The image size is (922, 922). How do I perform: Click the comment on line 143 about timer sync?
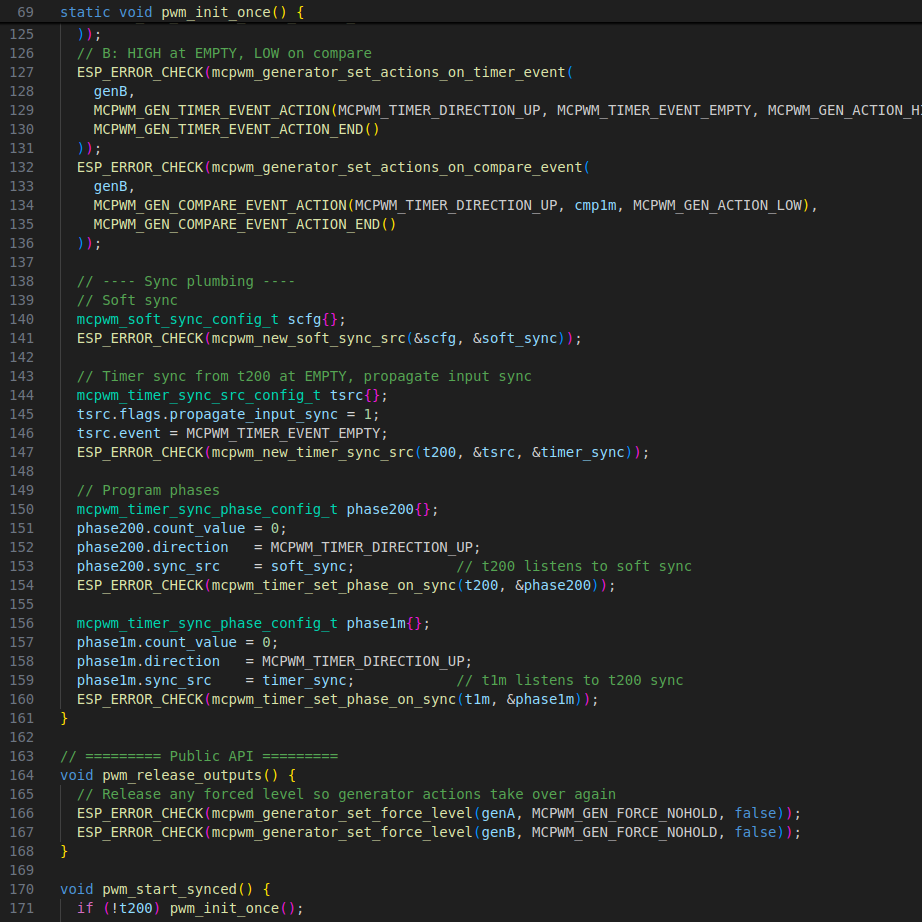point(304,376)
